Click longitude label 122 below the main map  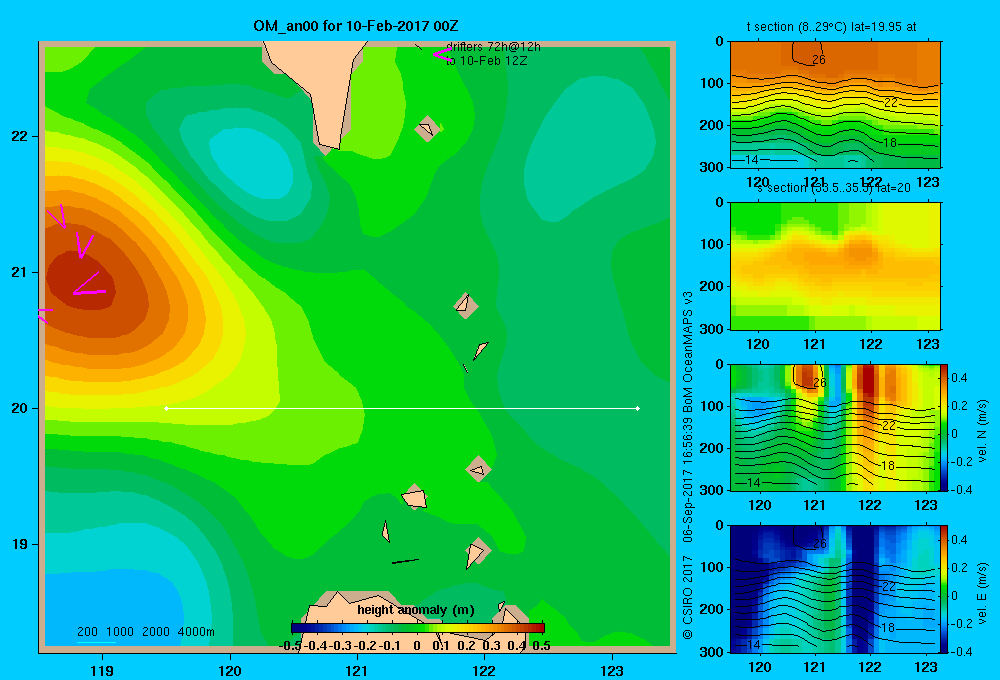click(x=484, y=670)
